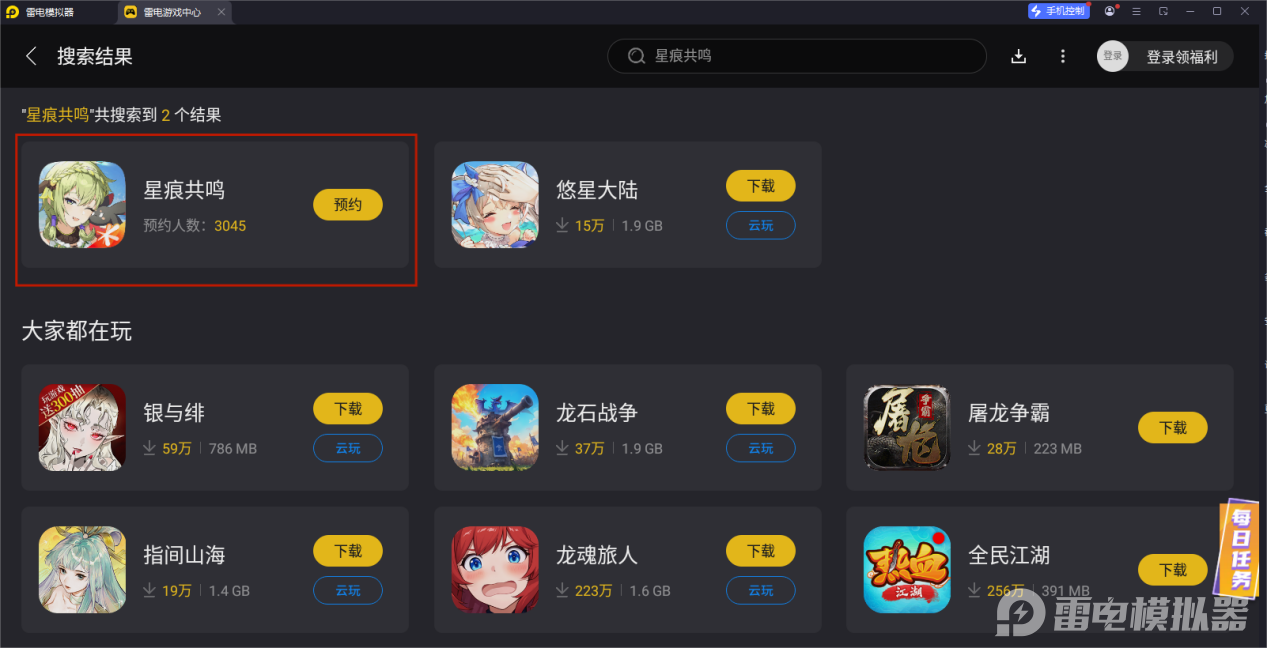Click the 手机控制 phone control icon
This screenshot has height=648, width=1267.
point(1058,11)
